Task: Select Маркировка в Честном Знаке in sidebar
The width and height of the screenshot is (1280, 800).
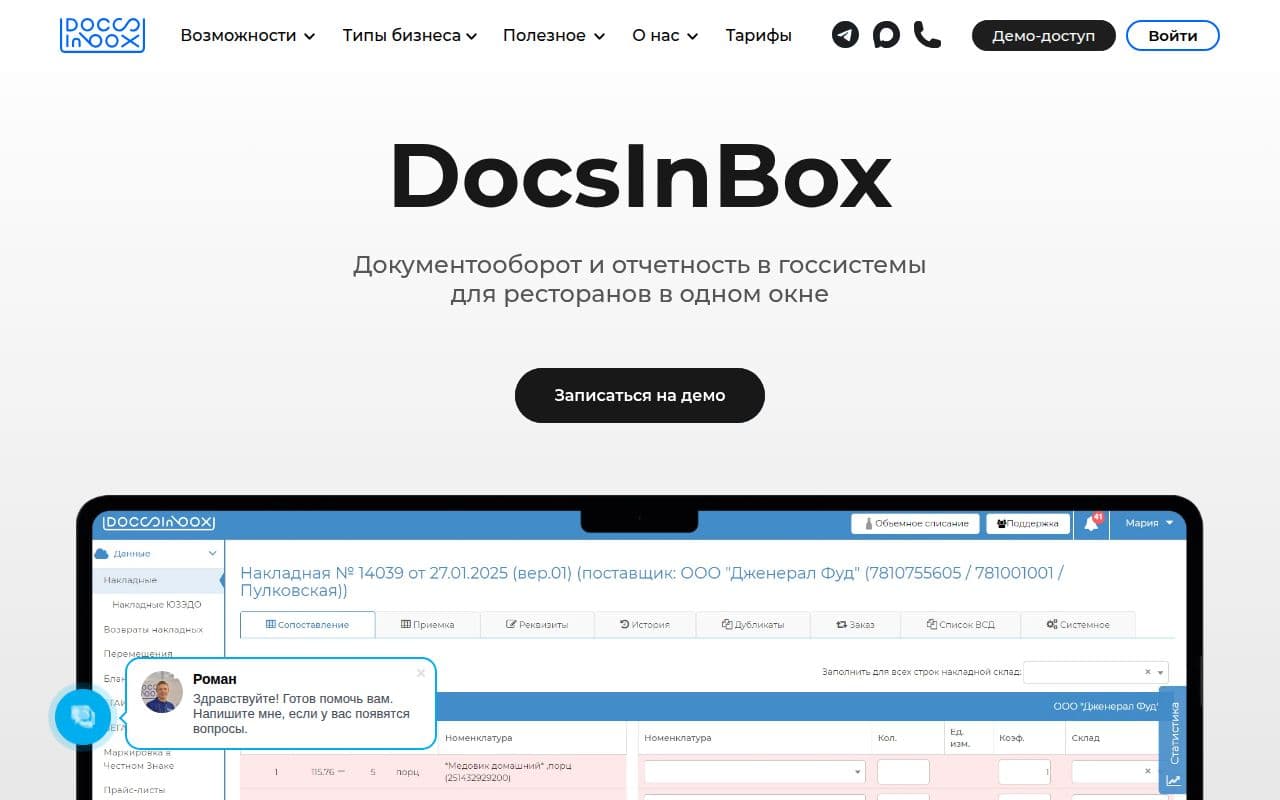Action: point(139,759)
